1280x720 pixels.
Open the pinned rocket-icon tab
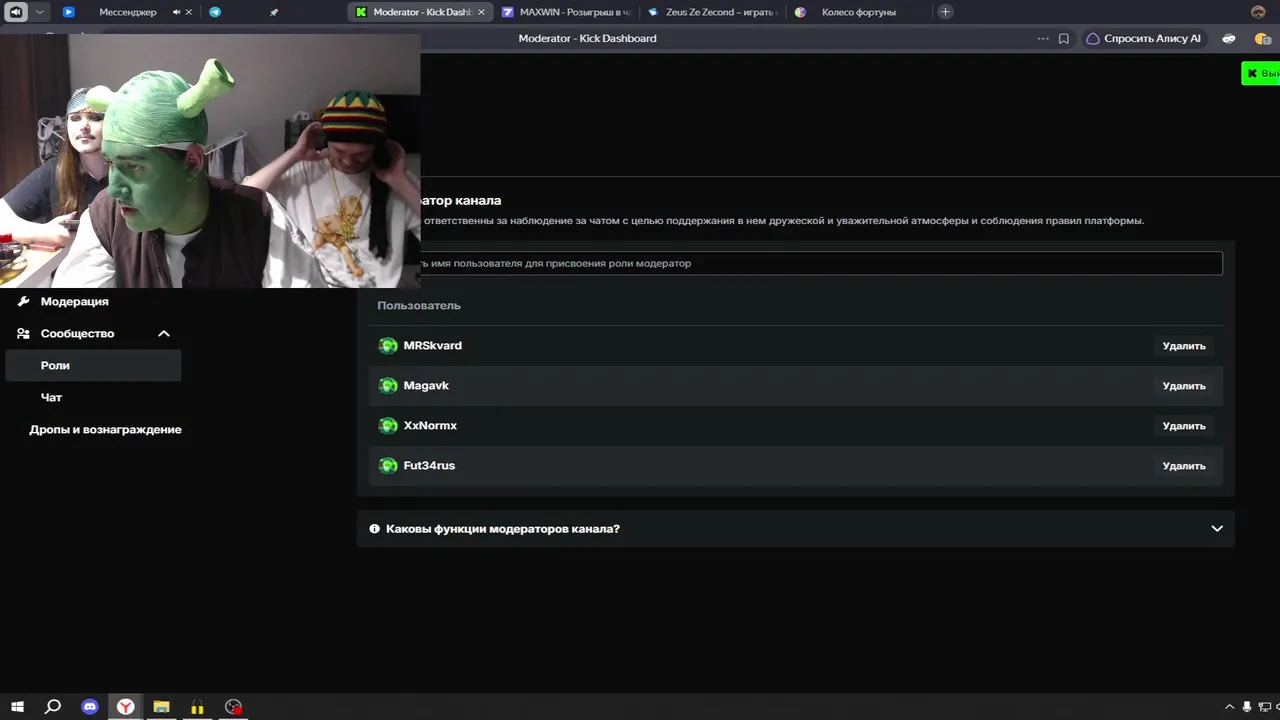tap(274, 12)
